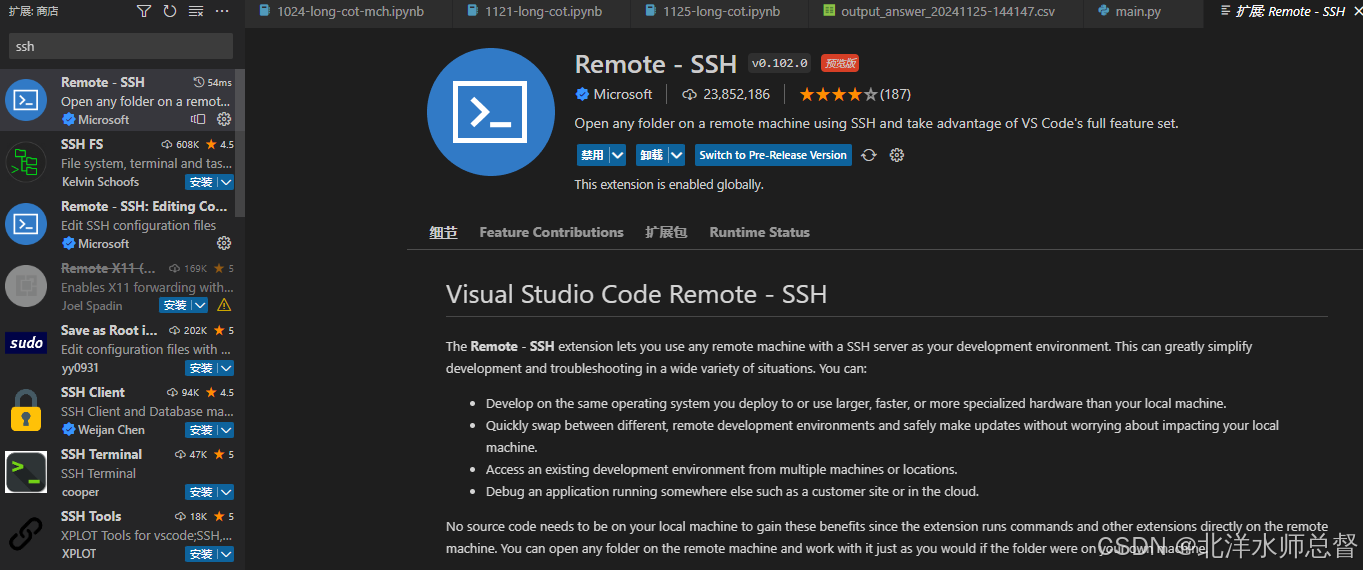Viewport: 1363px width, 570px height.
Task: Click Switch to Pre-Release Version
Action: click(773, 155)
